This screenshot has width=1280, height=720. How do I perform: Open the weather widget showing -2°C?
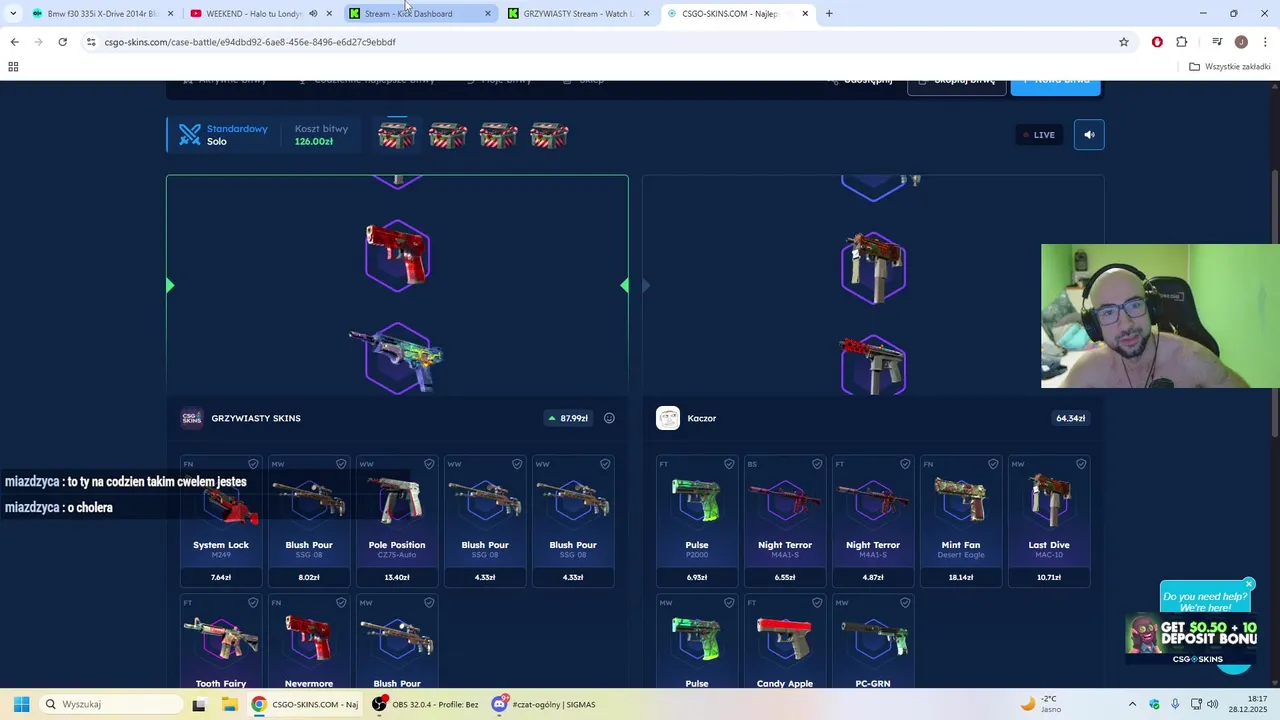click(x=1040, y=704)
